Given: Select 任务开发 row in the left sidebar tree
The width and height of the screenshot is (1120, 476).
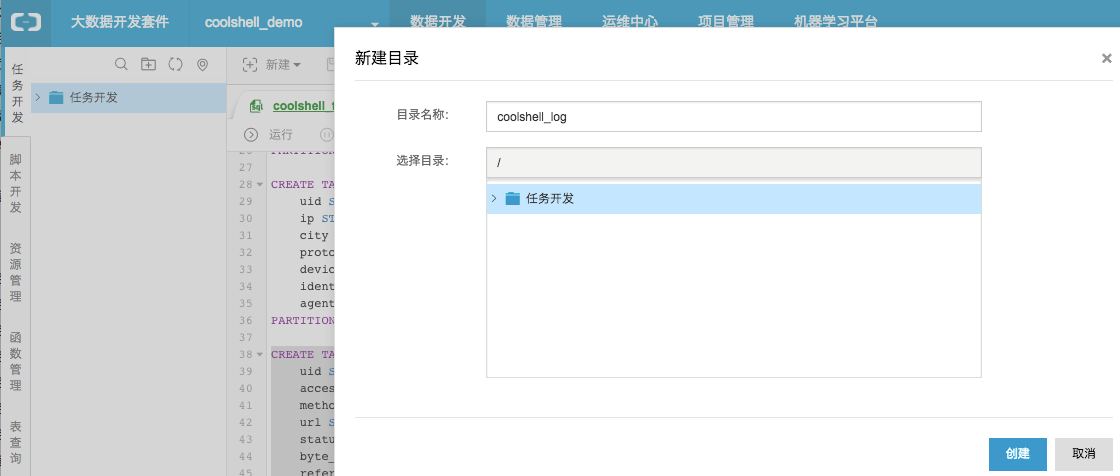Looking at the screenshot, I should coord(129,98).
